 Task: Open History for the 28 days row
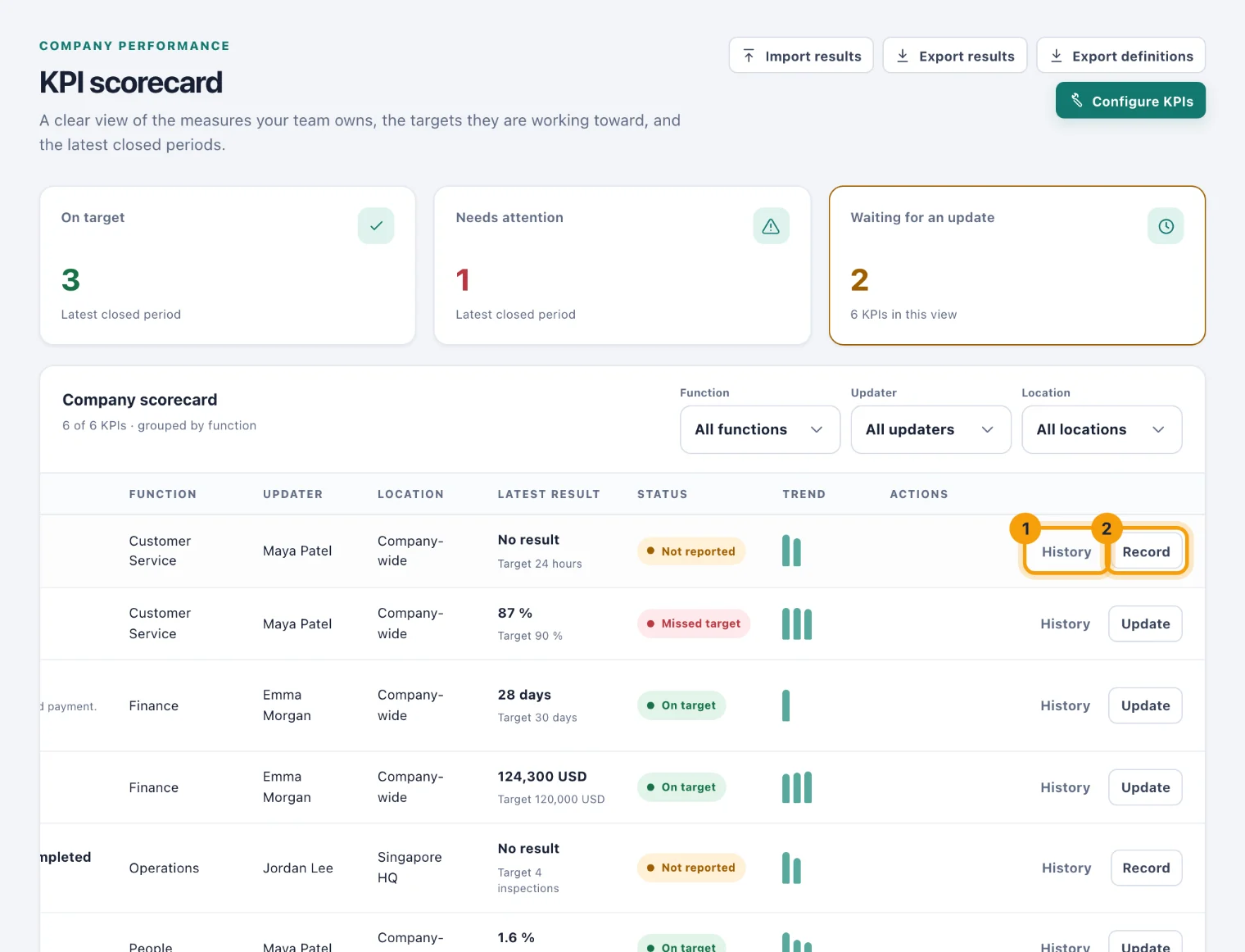click(1065, 705)
